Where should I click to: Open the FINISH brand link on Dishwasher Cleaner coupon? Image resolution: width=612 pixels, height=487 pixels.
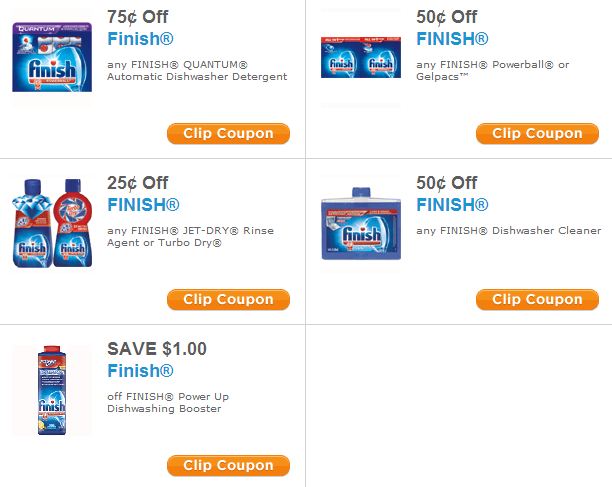[452, 206]
